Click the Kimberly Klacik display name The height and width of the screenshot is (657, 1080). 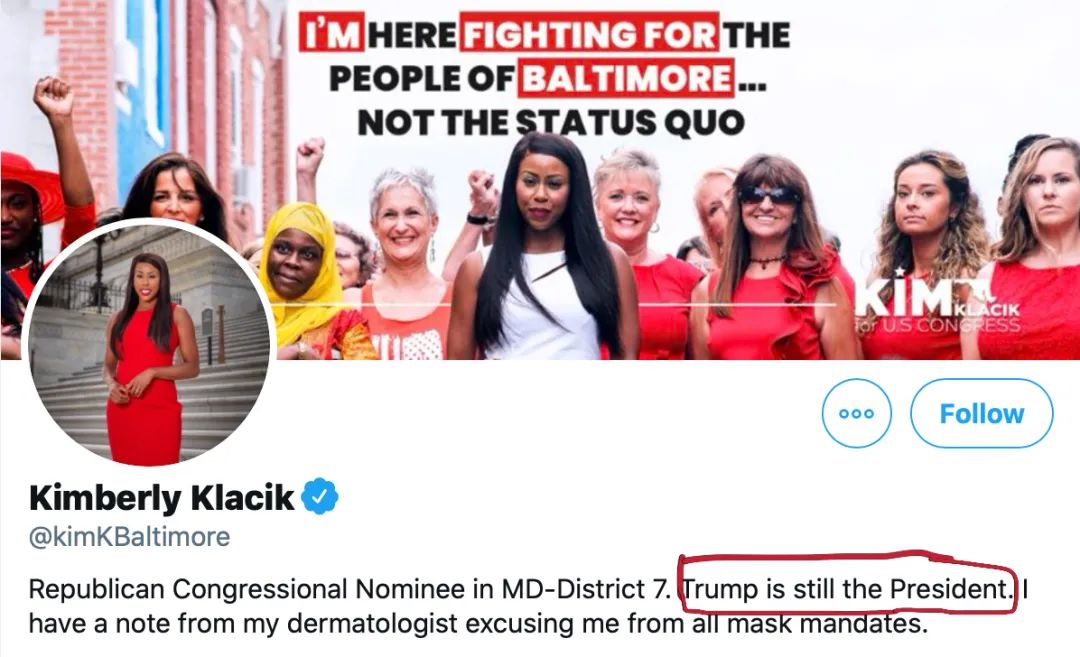click(x=161, y=498)
